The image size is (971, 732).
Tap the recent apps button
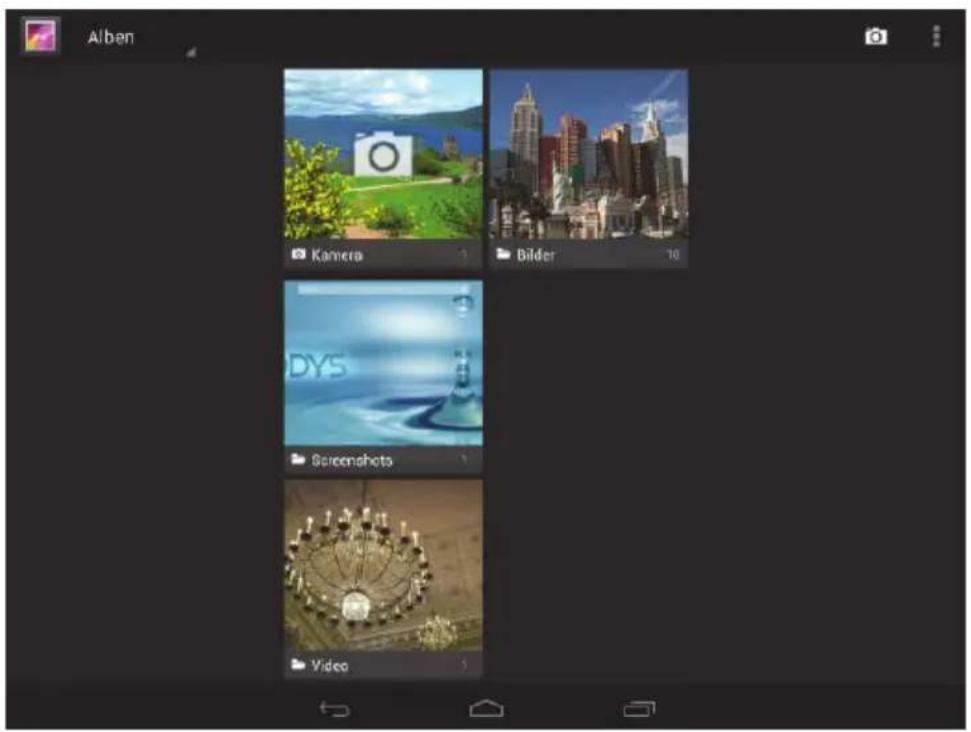click(639, 708)
